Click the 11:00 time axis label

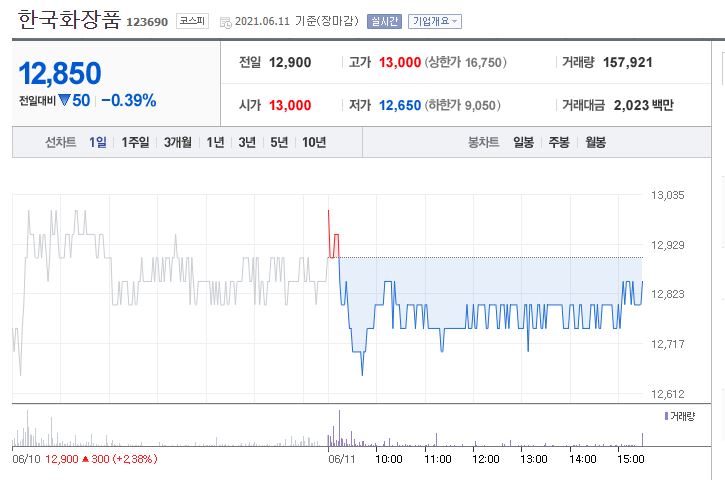[437, 459]
